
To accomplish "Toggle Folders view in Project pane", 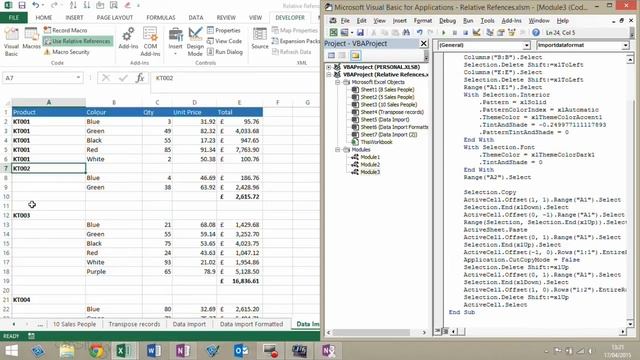I will pos(355,55).
